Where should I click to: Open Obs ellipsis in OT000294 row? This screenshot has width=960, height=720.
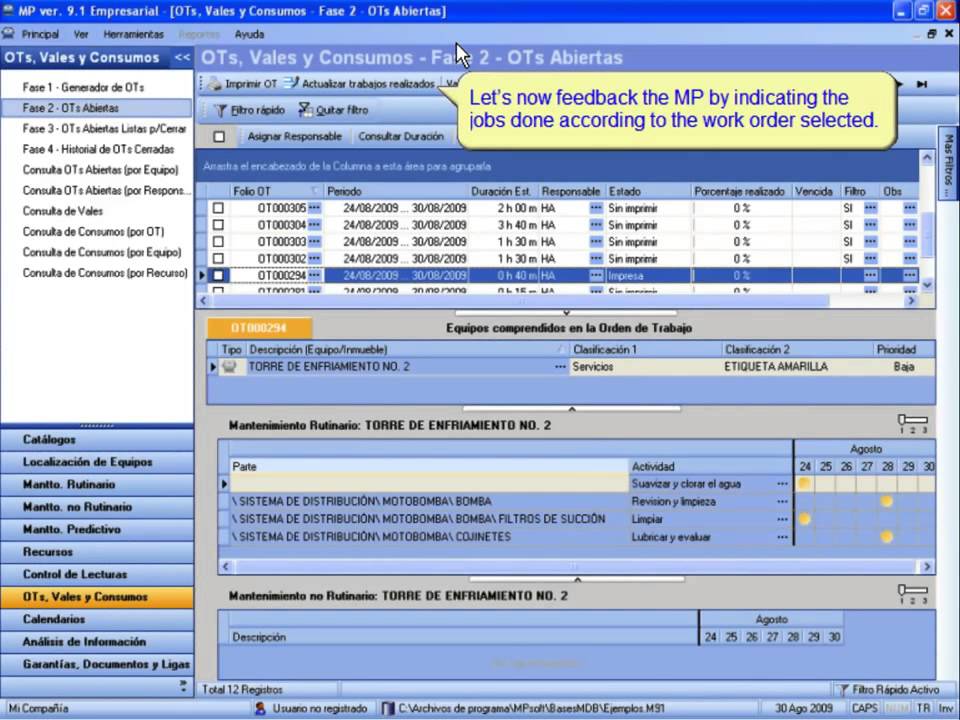tap(910, 276)
